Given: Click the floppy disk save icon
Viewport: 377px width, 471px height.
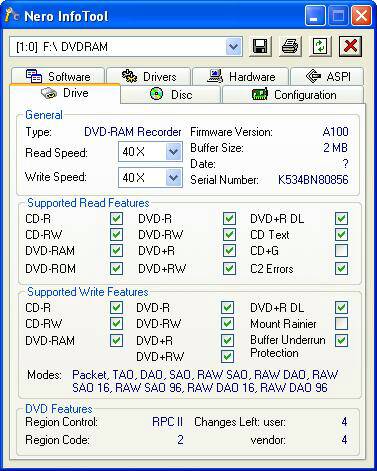Looking at the screenshot, I should (260, 46).
